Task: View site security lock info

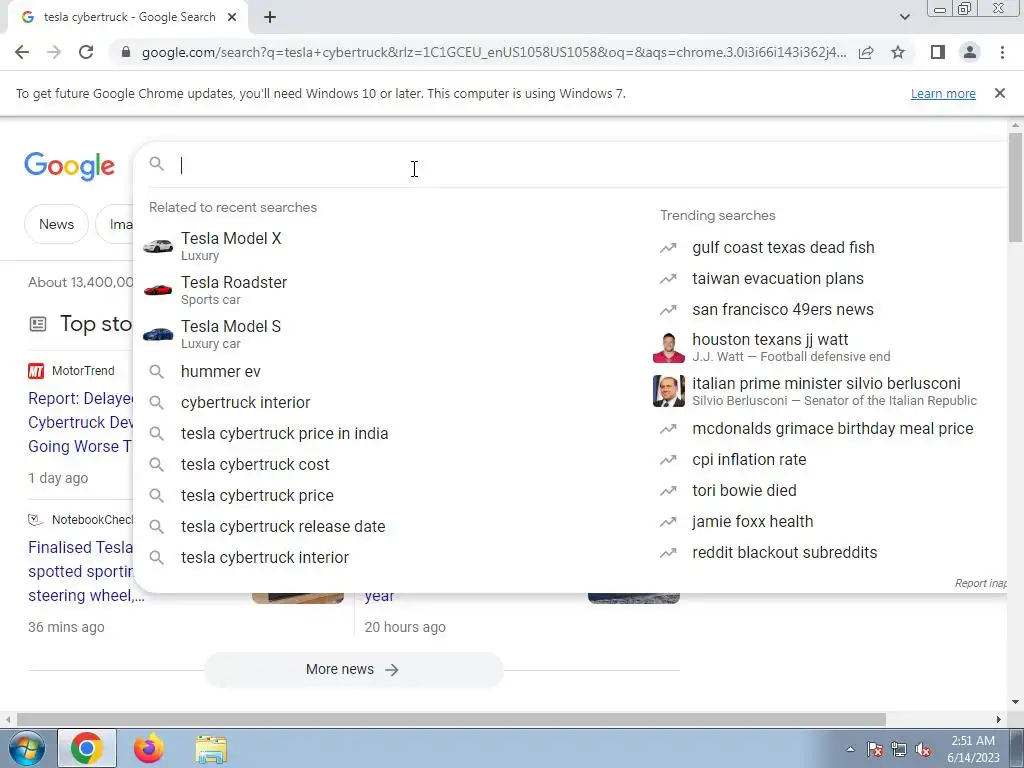Action: [126, 52]
